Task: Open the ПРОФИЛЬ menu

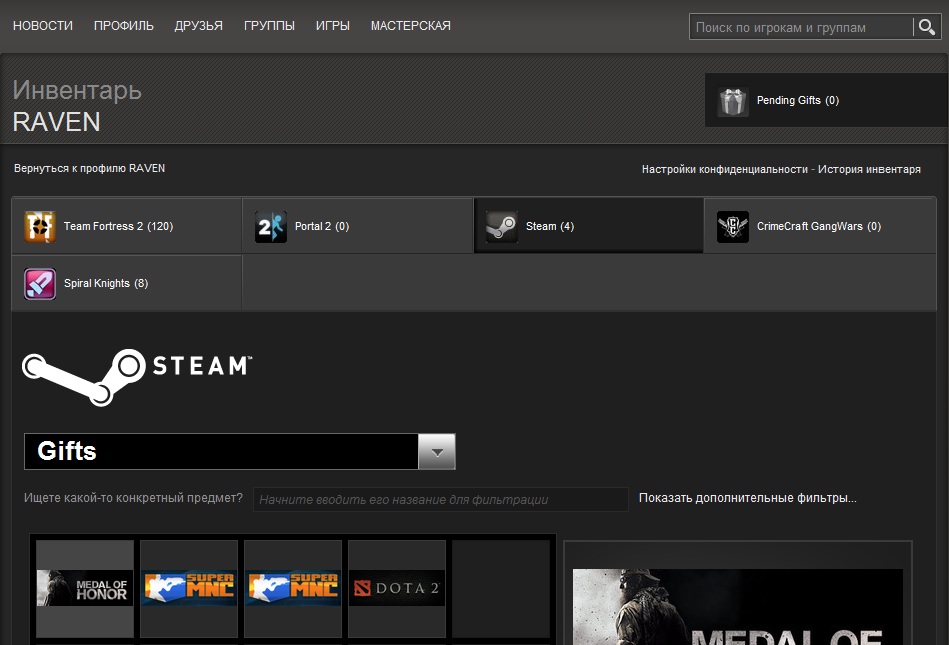Action: [x=123, y=26]
